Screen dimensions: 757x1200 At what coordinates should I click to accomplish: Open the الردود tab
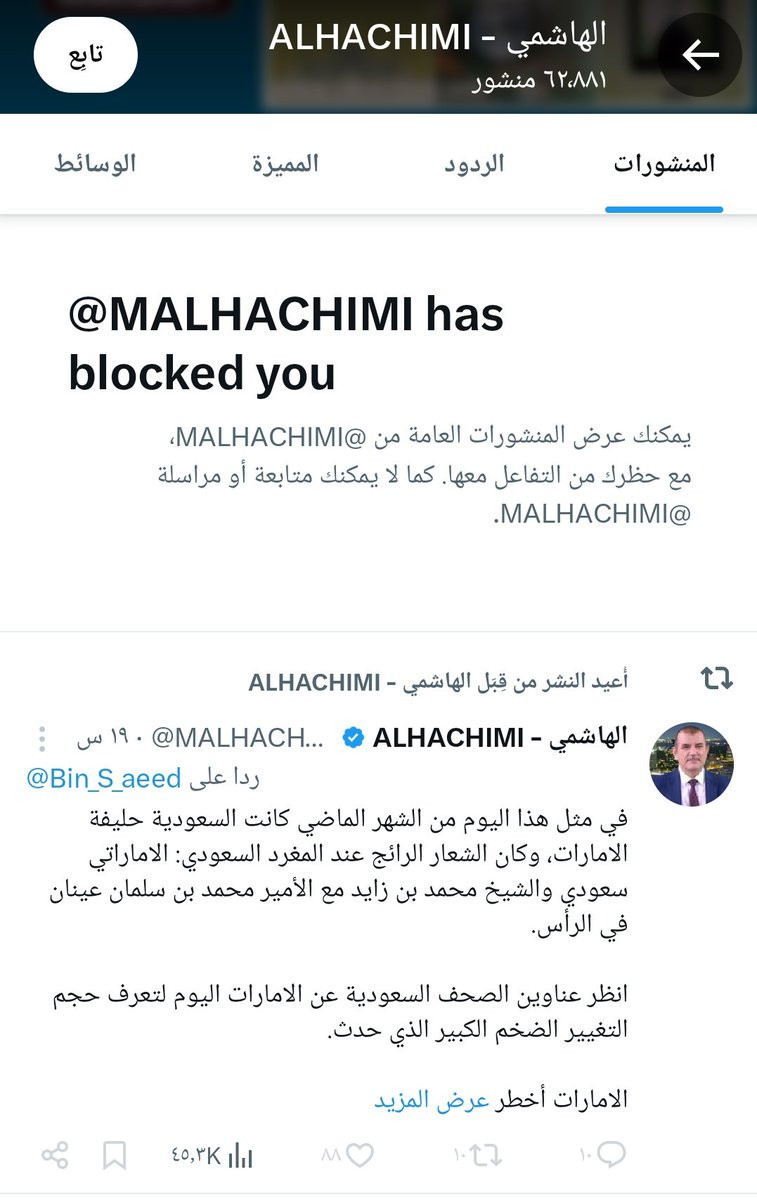tap(474, 164)
